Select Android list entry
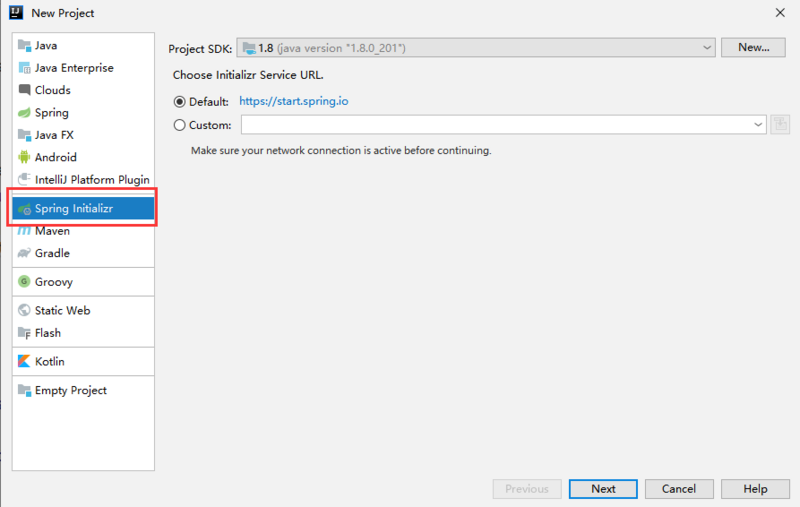800x507 pixels. (x=83, y=157)
